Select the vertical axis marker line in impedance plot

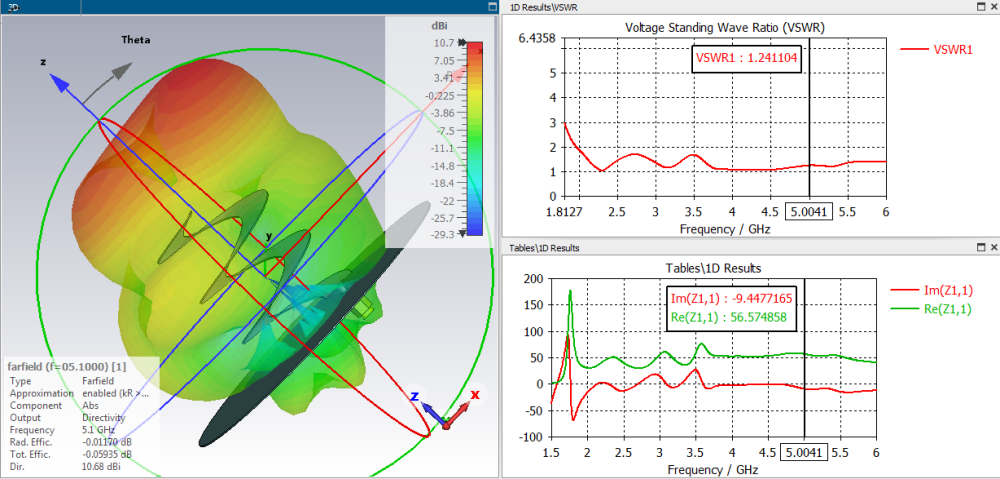coord(805,357)
